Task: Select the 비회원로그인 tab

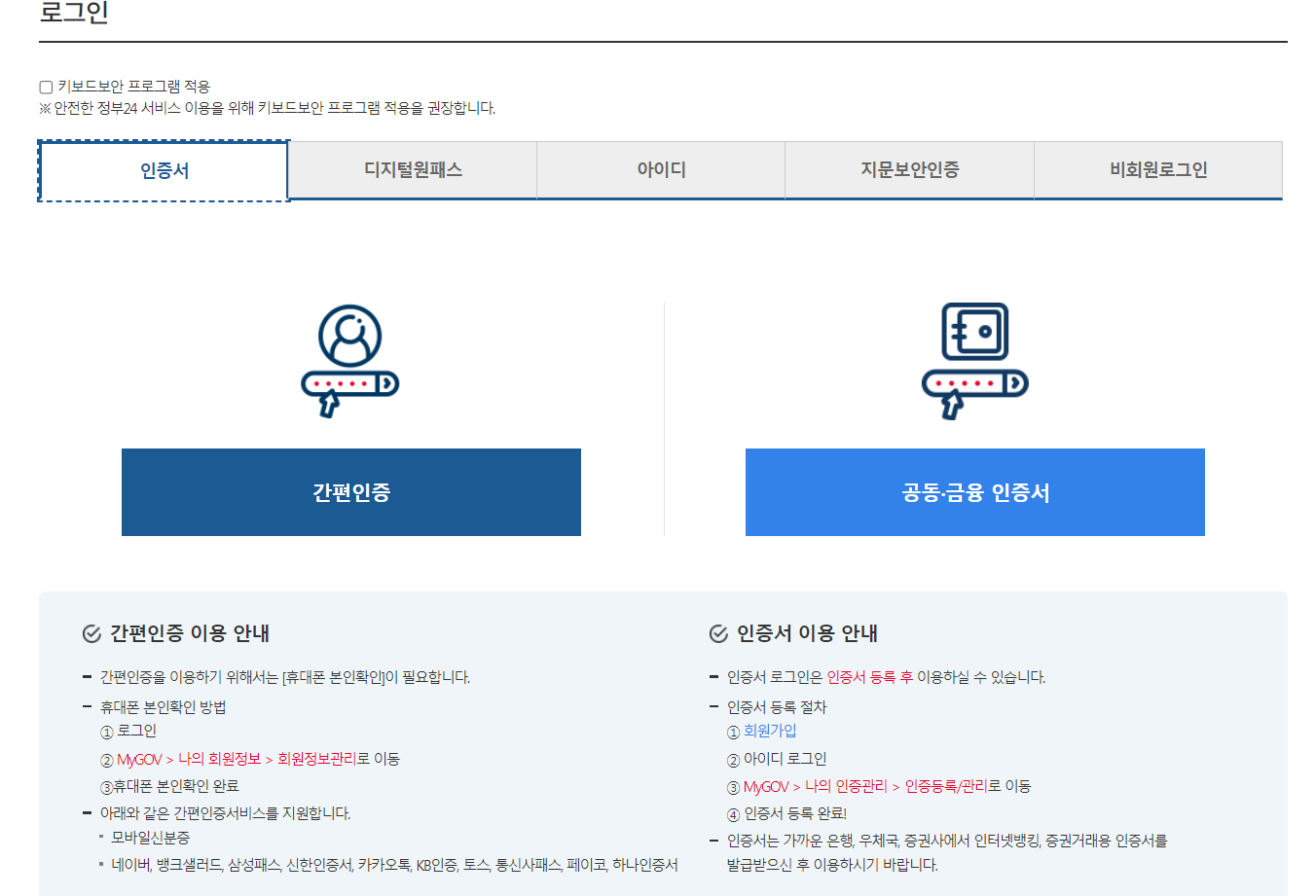Action: 1157,169
